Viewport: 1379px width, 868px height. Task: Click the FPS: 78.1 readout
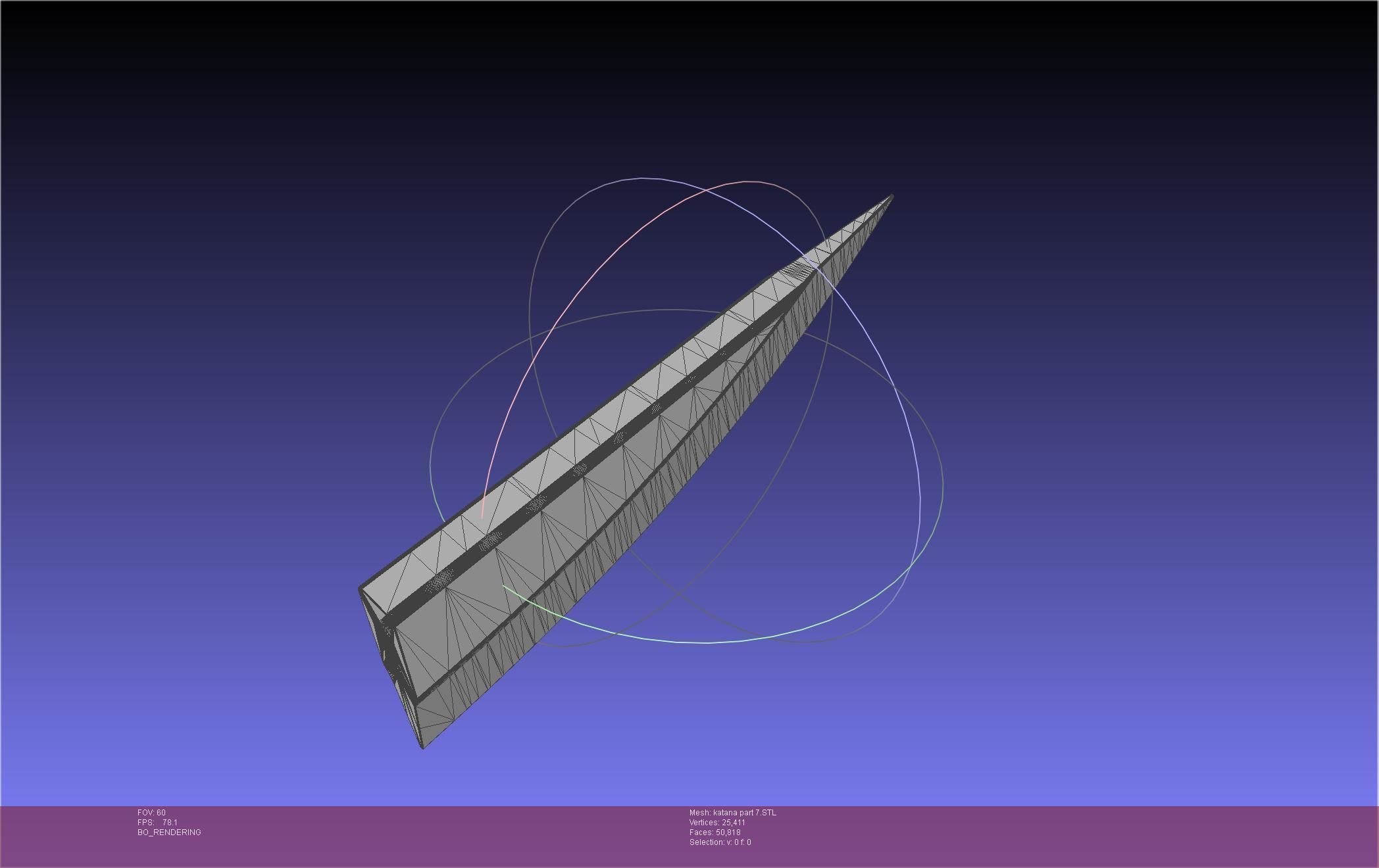point(157,823)
